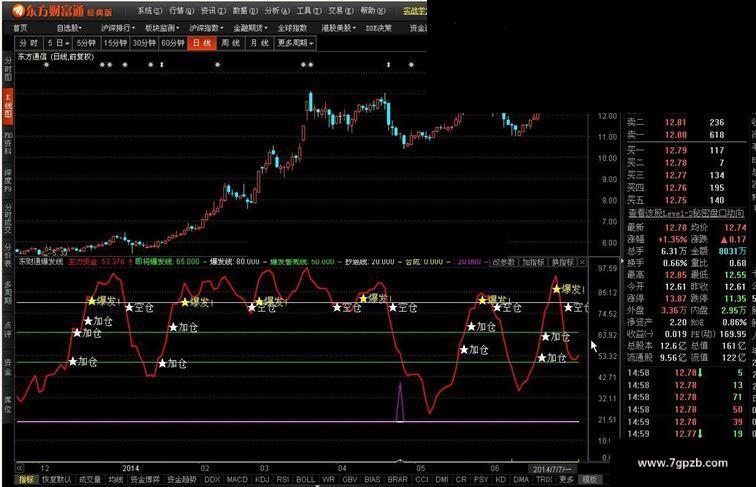Click the 模板 template button

point(590,479)
